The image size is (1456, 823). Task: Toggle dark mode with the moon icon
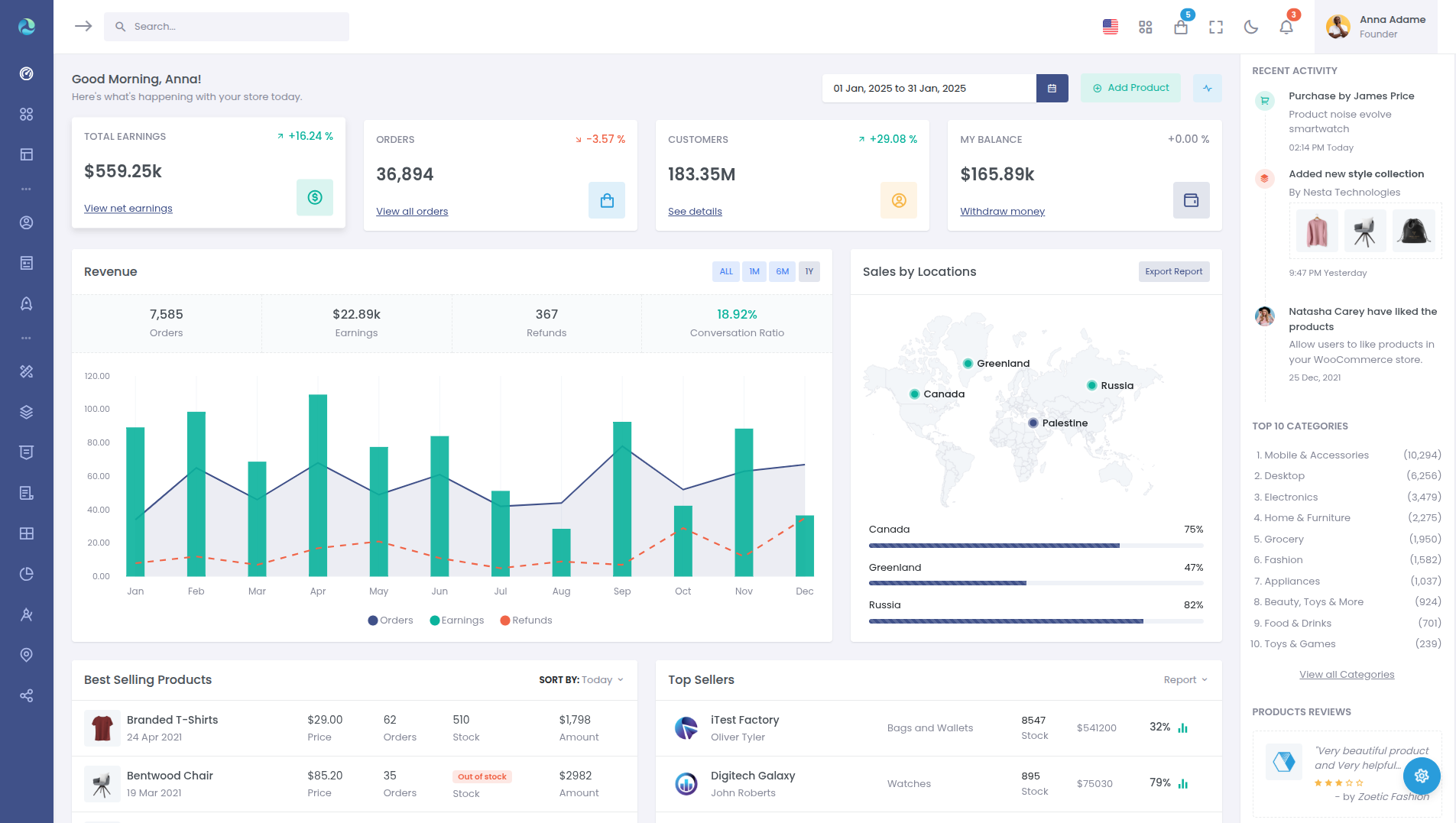[1251, 26]
